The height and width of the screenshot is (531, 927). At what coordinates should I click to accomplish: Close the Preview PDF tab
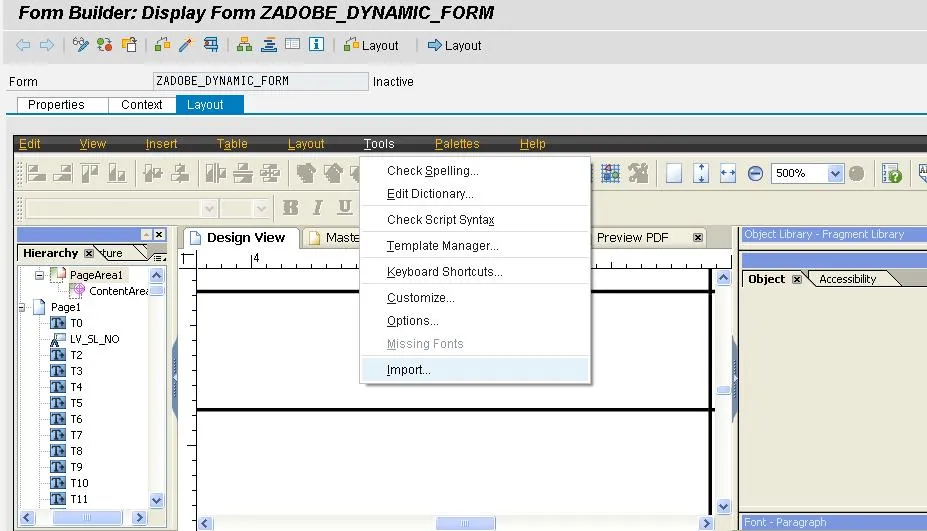698,238
